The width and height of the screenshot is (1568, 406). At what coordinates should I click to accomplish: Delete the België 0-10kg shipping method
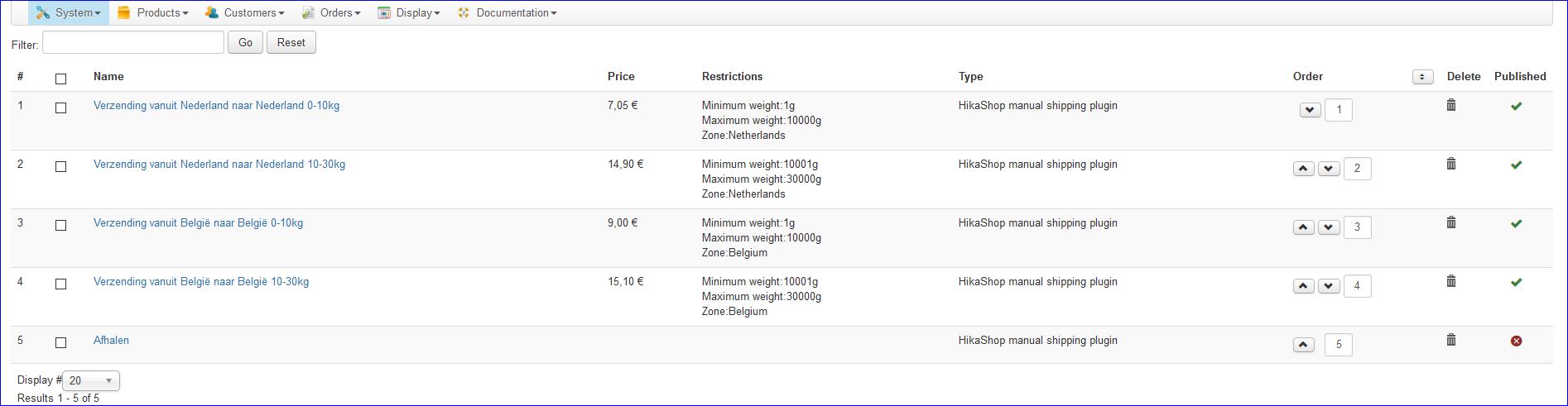tap(1450, 222)
